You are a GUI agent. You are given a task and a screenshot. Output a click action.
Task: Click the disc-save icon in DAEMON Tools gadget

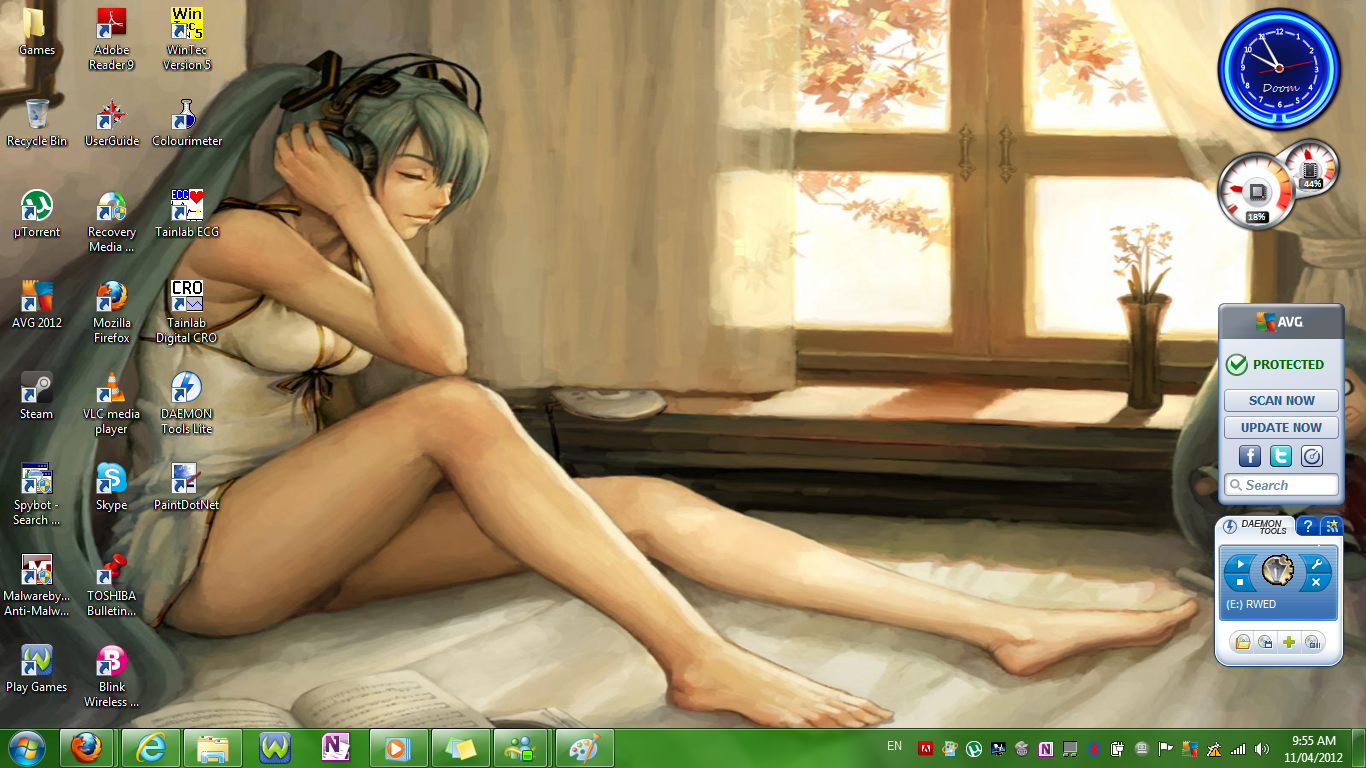click(1265, 642)
